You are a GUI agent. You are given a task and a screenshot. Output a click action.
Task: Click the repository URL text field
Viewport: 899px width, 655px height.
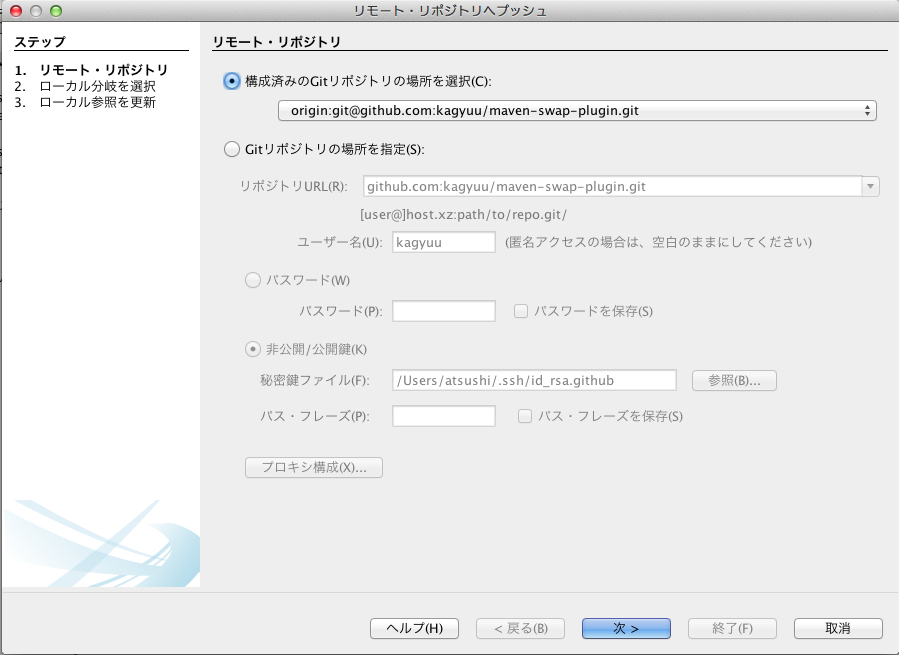pyautogui.click(x=610, y=186)
